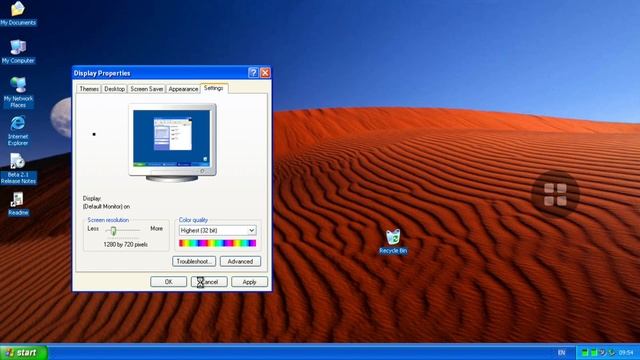Switch to the Themes tab
The width and height of the screenshot is (640, 360).
tap(89, 89)
